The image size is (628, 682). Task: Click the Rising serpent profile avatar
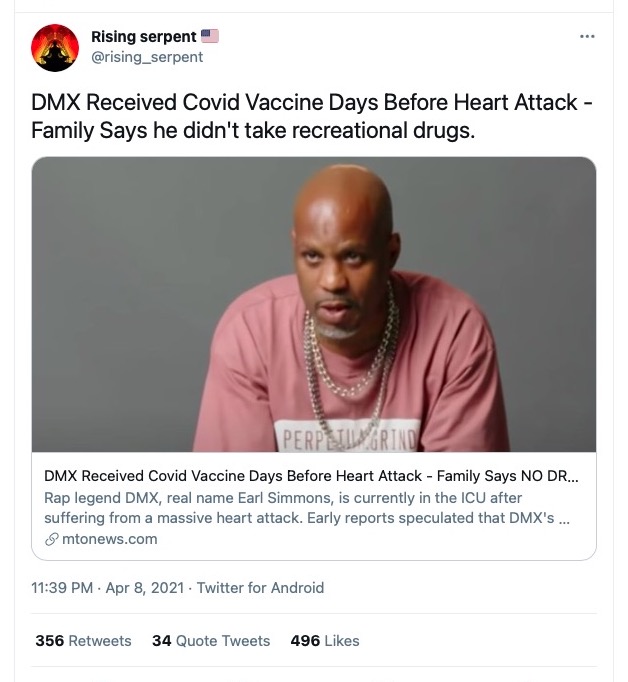coord(56,48)
